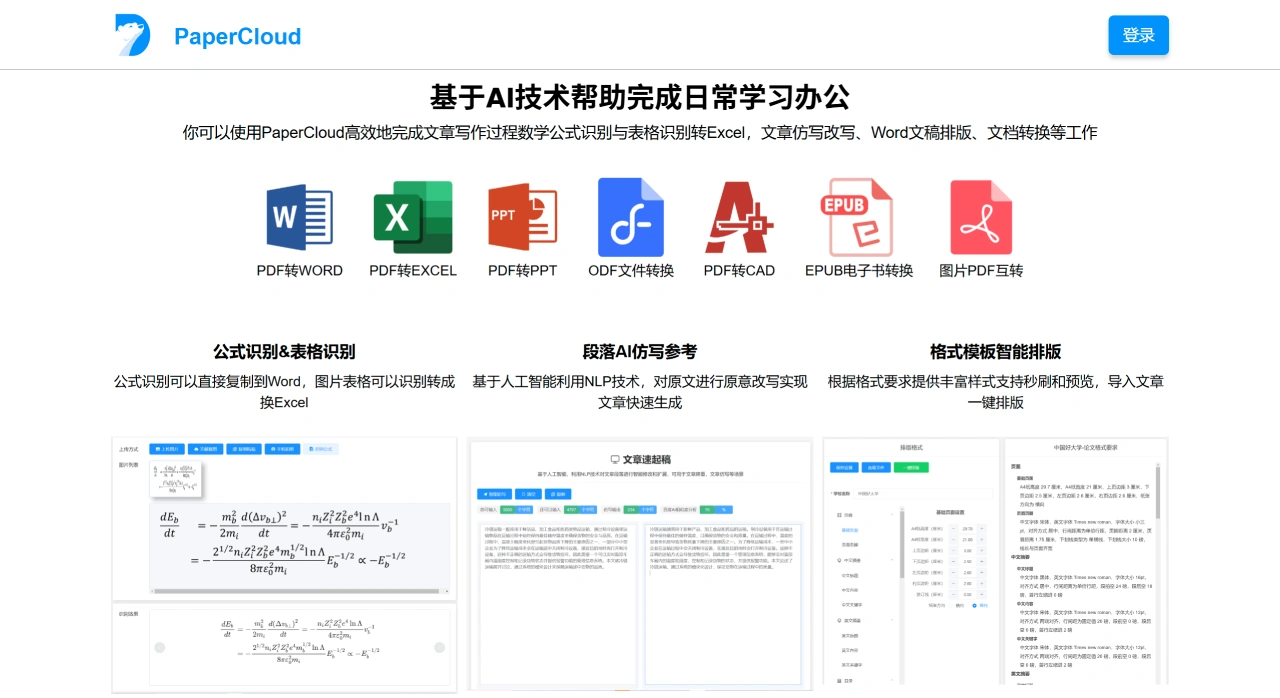Viewport: 1280px width, 698px height.
Task: Click the 登录 button in the header
Action: point(1138,33)
